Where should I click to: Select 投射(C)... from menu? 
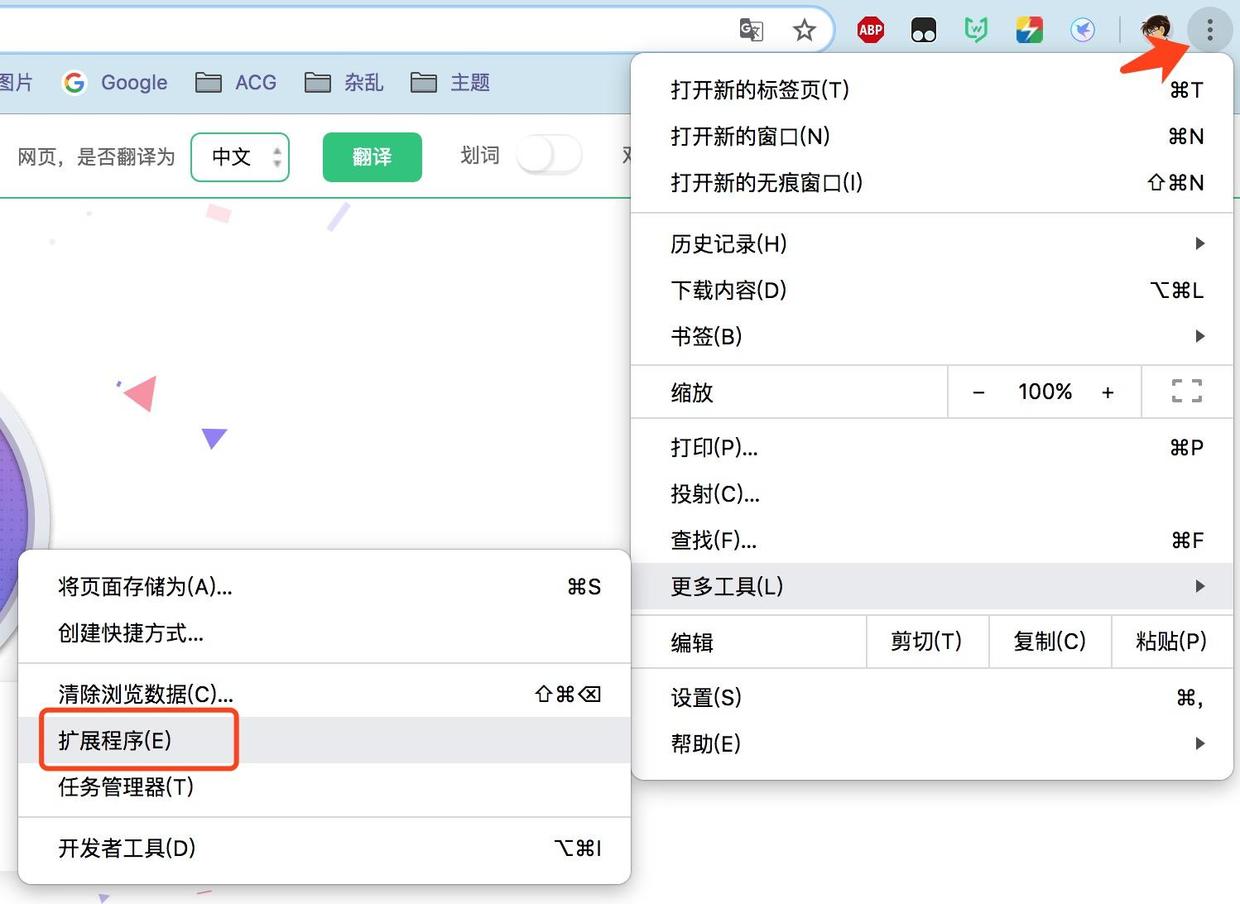pos(932,493)
